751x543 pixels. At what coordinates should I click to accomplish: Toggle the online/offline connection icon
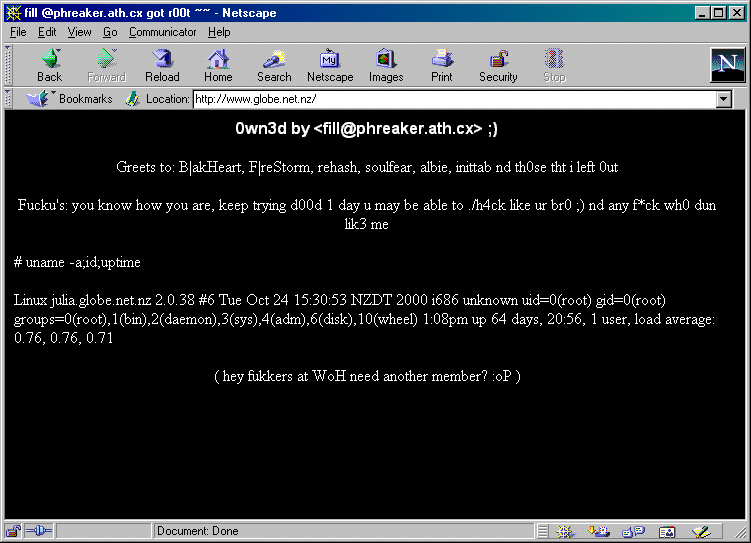(39, 531)
